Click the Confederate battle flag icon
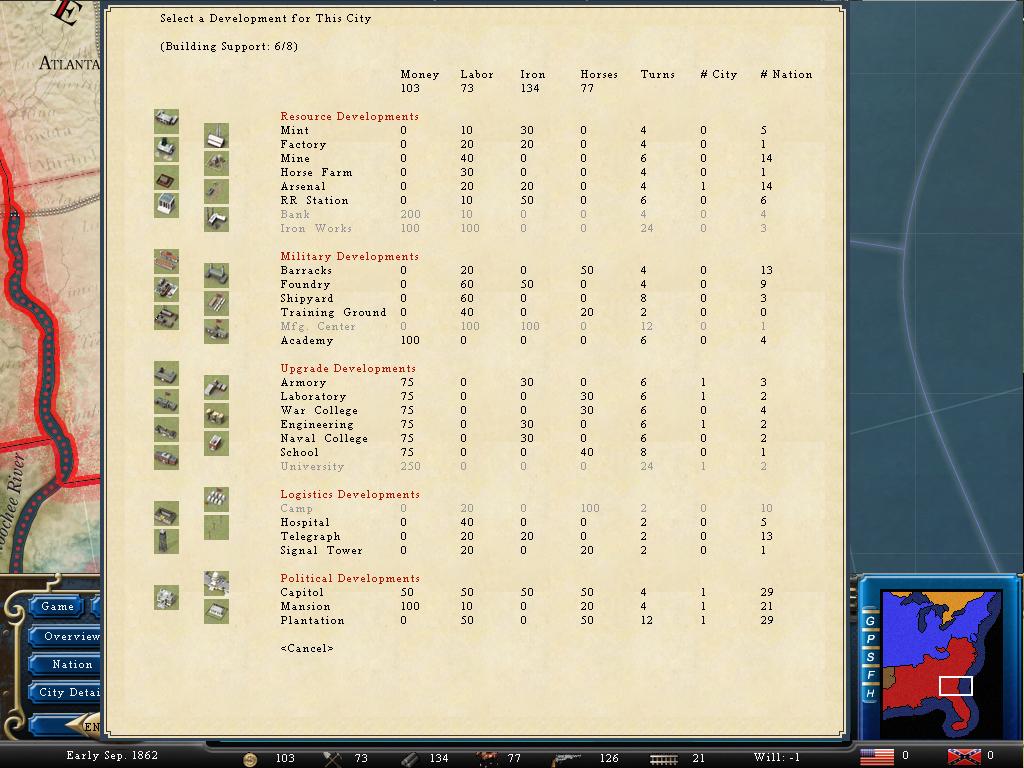Screen dimensions: 1024x768 pos(963,756)
